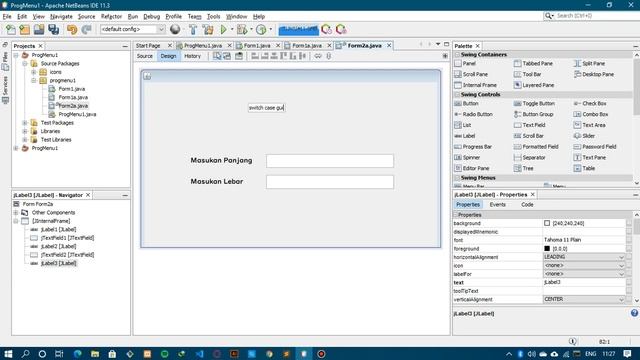The image size is (640, 360).
Task: Open the Code properties tab
Action: coord(527,204)
